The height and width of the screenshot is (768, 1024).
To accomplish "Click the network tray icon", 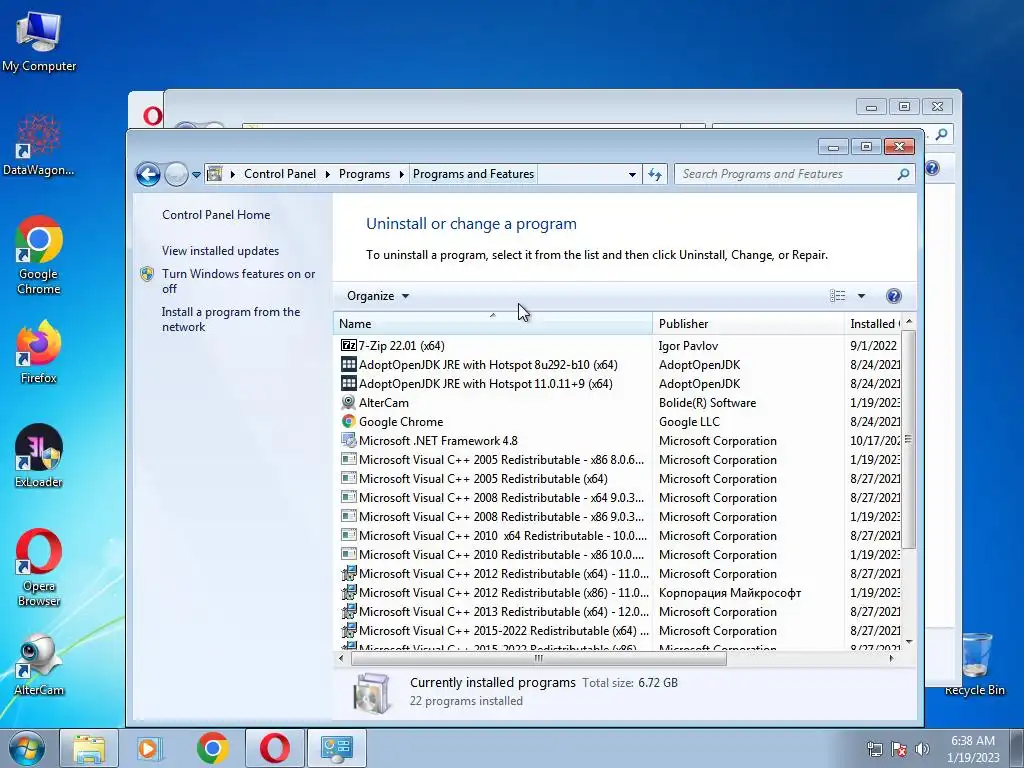I will [x=874, y=749].
